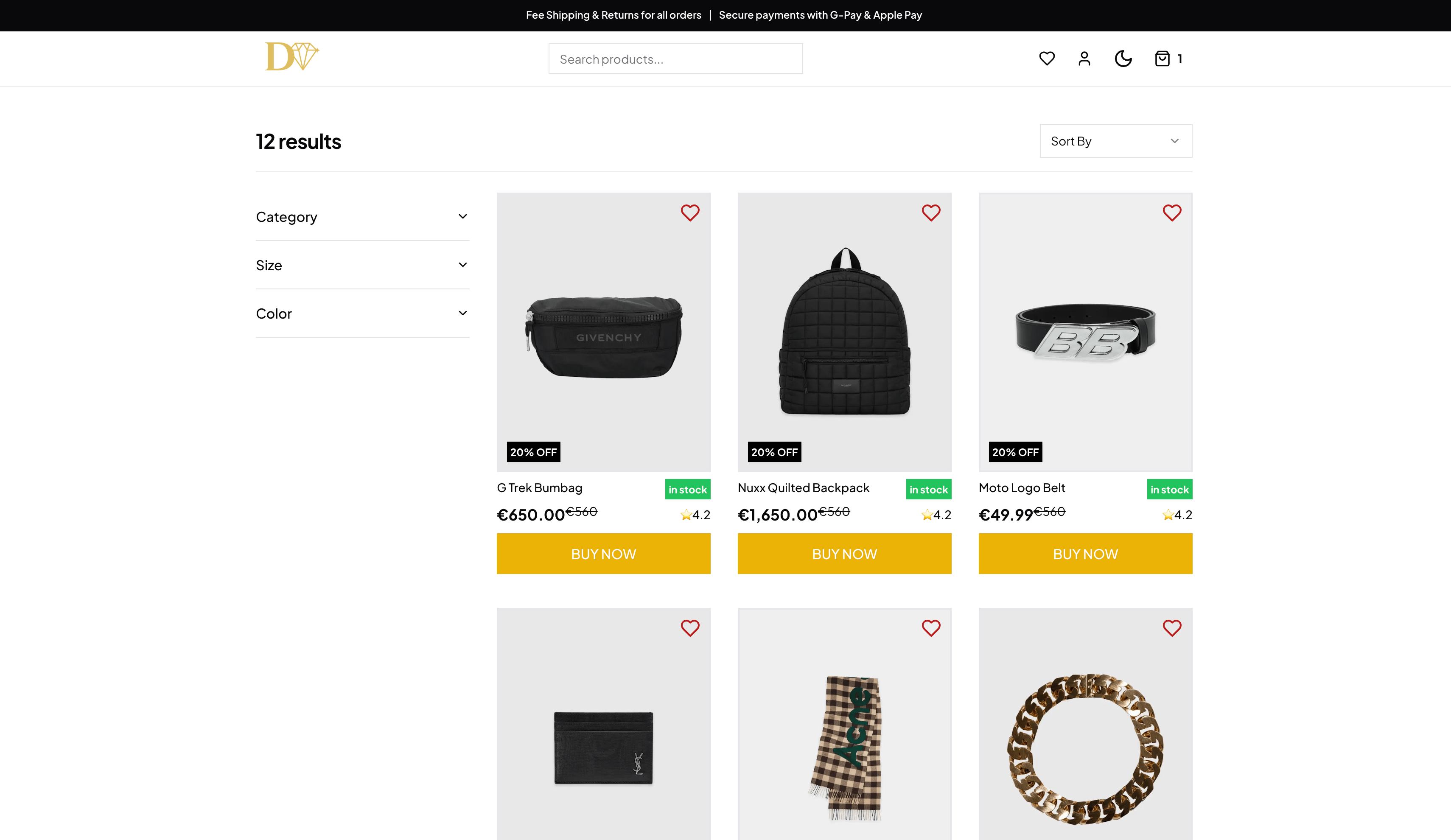
Task: Expand the Category filter
Action: point(362,217)
